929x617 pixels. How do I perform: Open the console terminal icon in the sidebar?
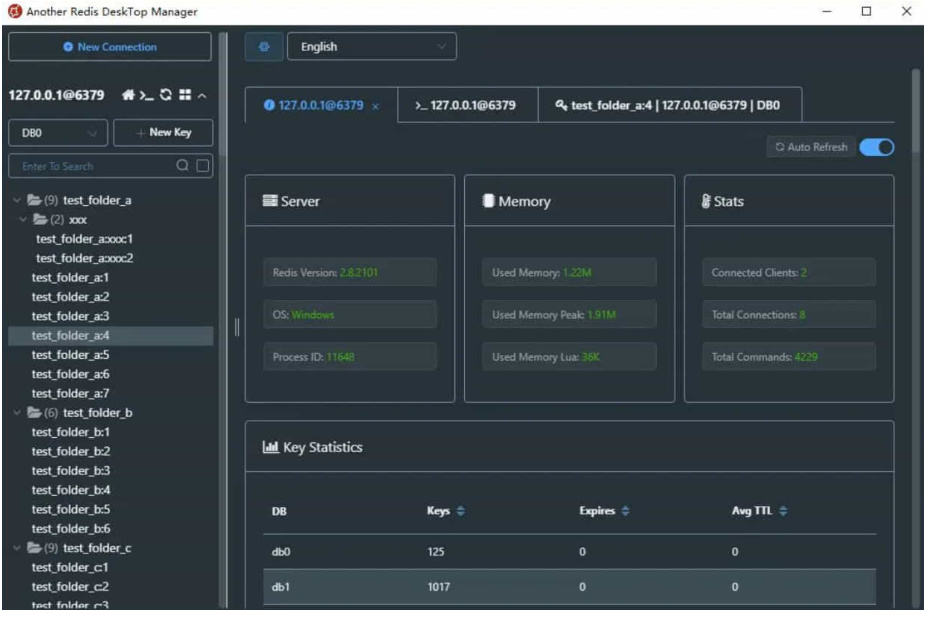coord(146,95)
